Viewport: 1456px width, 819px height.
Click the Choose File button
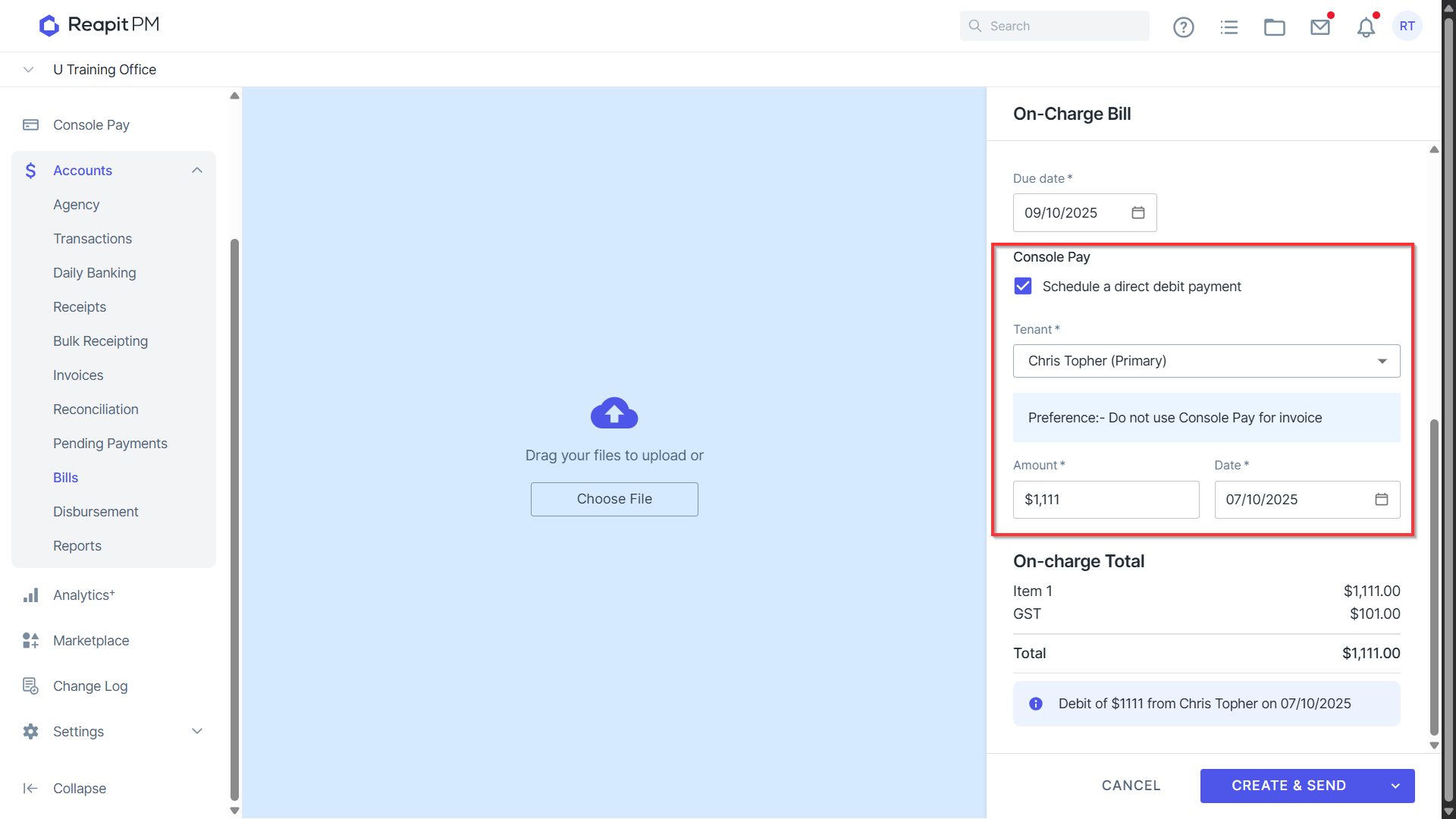pyautogui.click(x=614, y=500)
